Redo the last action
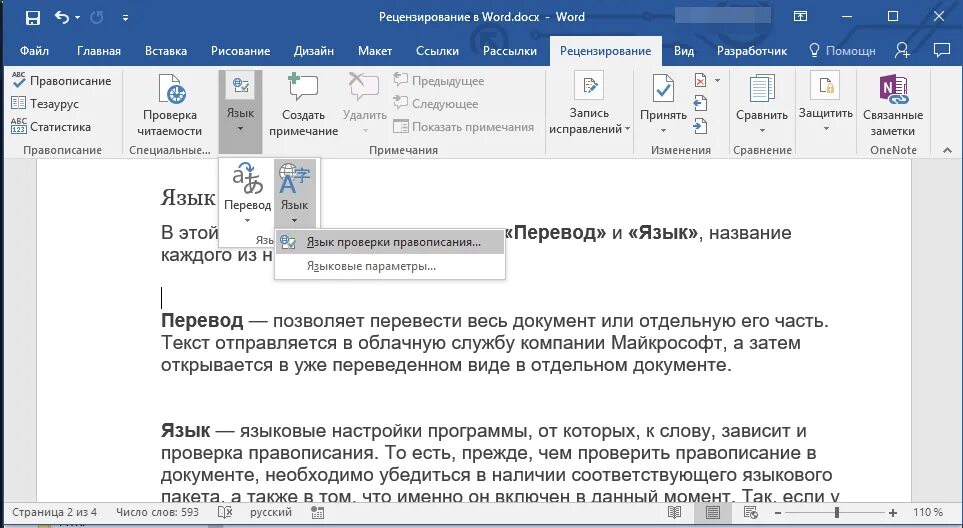963x528 pixels. tap(96, 18)
